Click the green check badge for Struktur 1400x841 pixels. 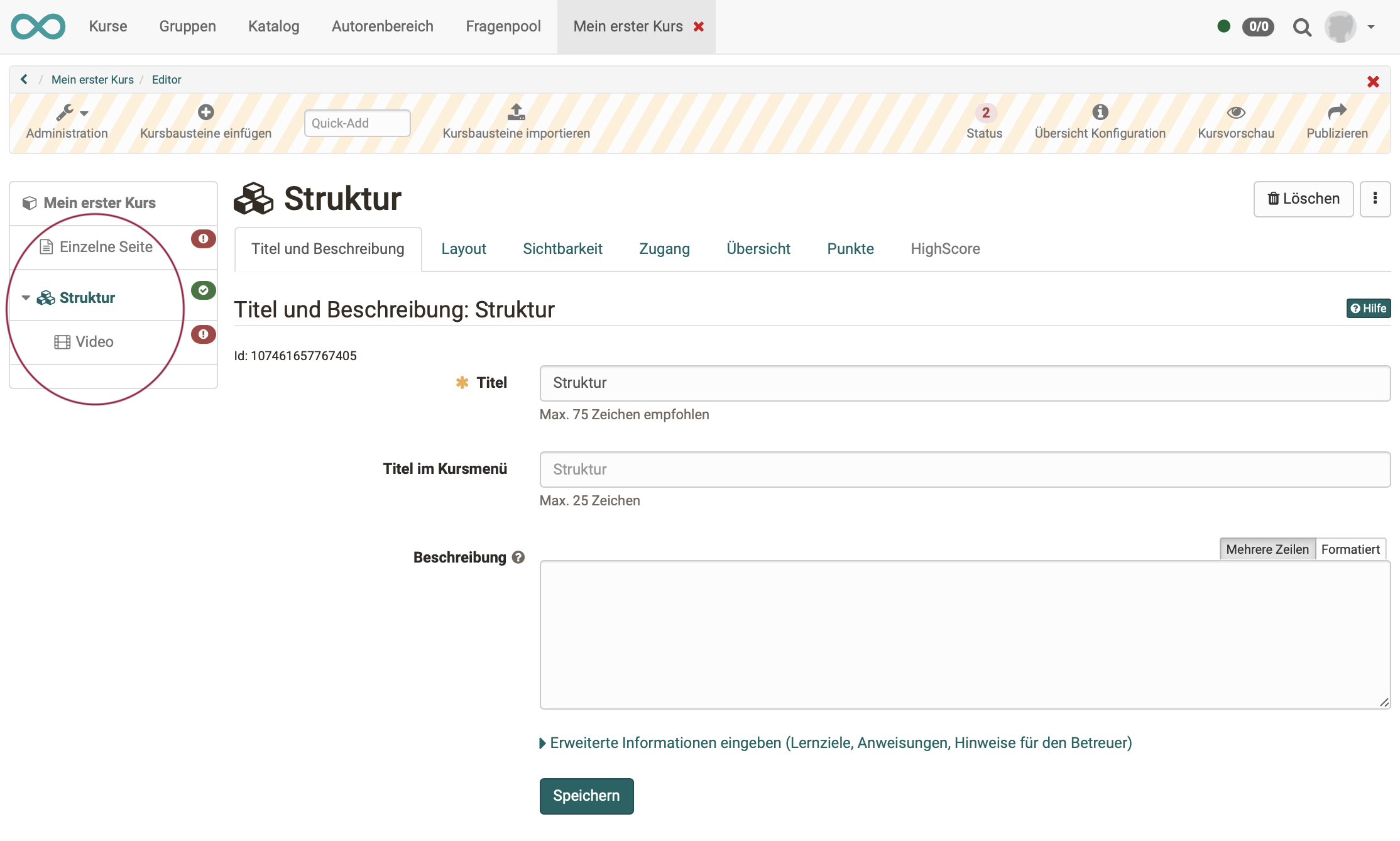point(203,290)
